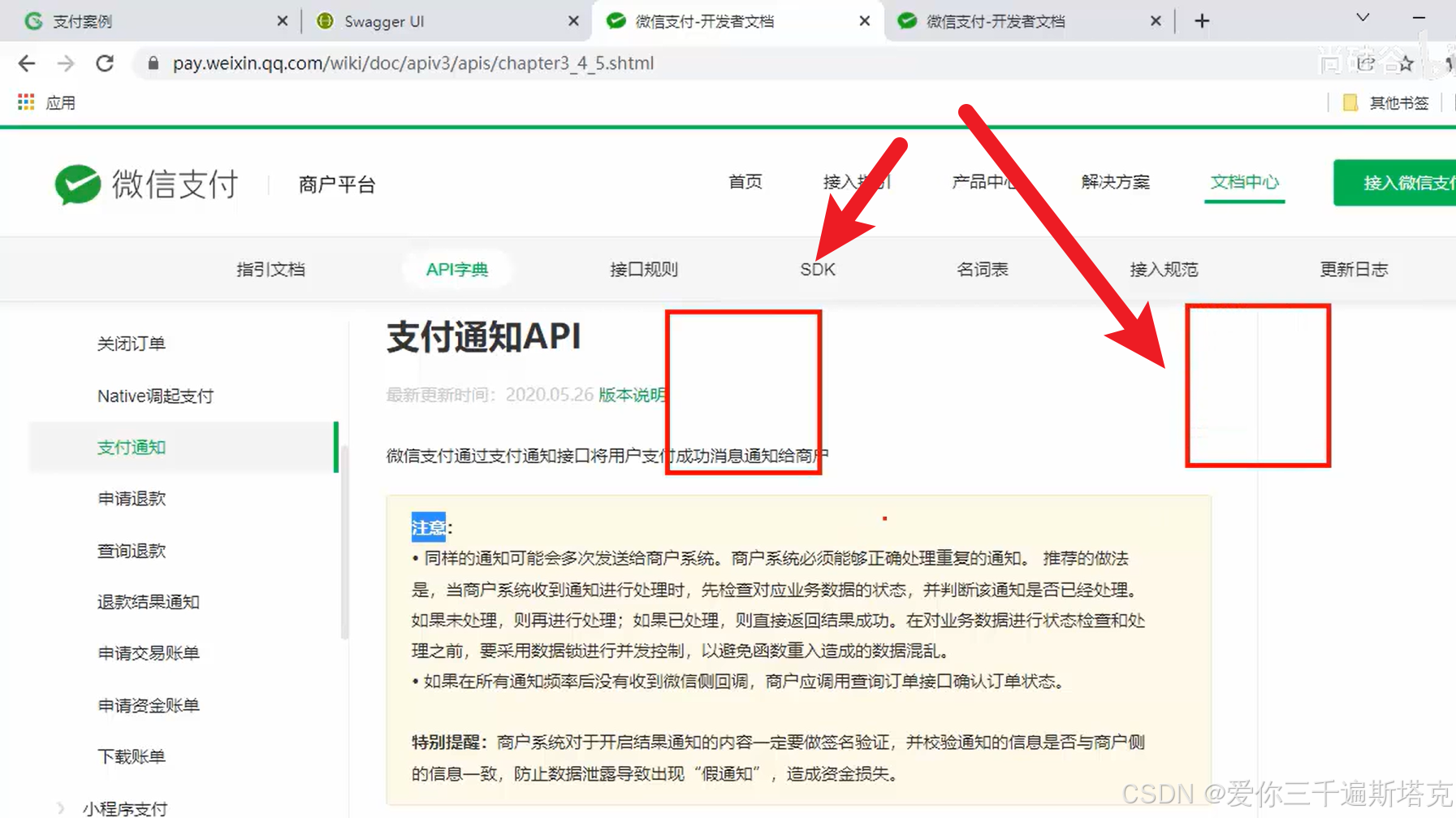The image size is (1456, 818).
Task: Open 解决方案 in top navigation
Action: coord(1116,182)
